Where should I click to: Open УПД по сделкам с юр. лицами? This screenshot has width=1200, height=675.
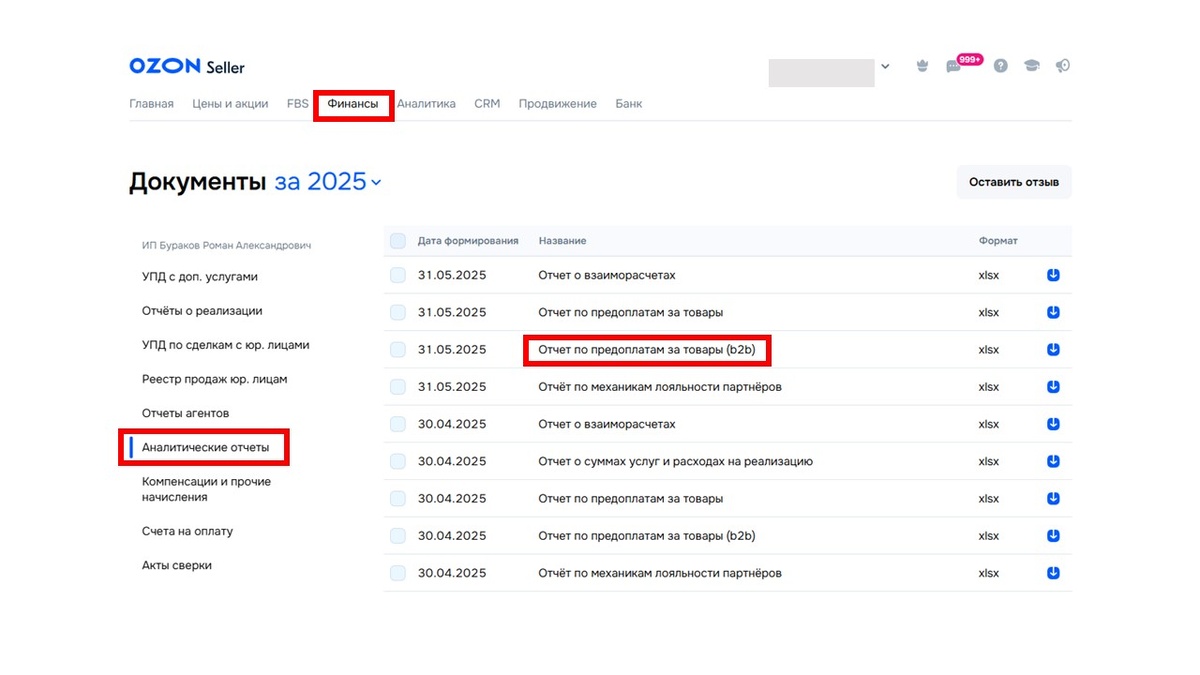point(226,345)
